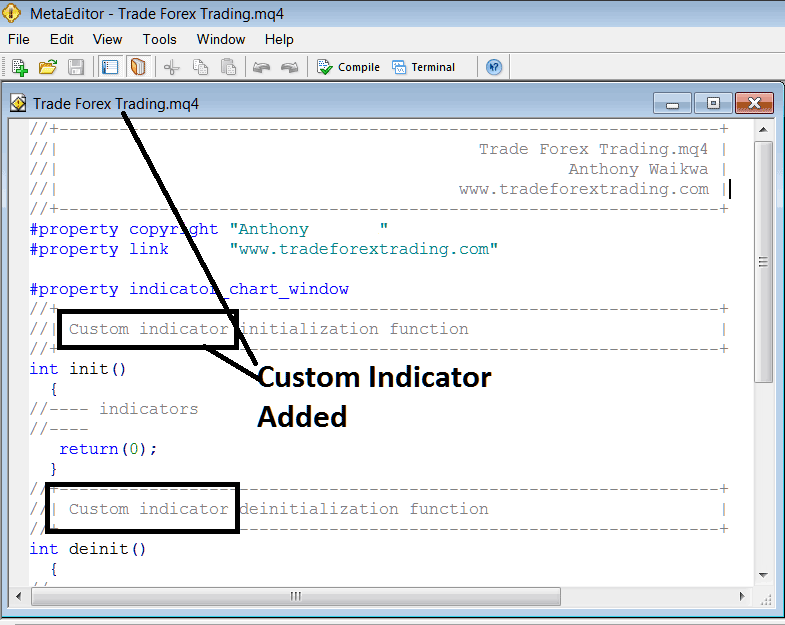This screenshot has width=785, height=625.
Task: Expand the Window menu
Action: tap(220, 40)
